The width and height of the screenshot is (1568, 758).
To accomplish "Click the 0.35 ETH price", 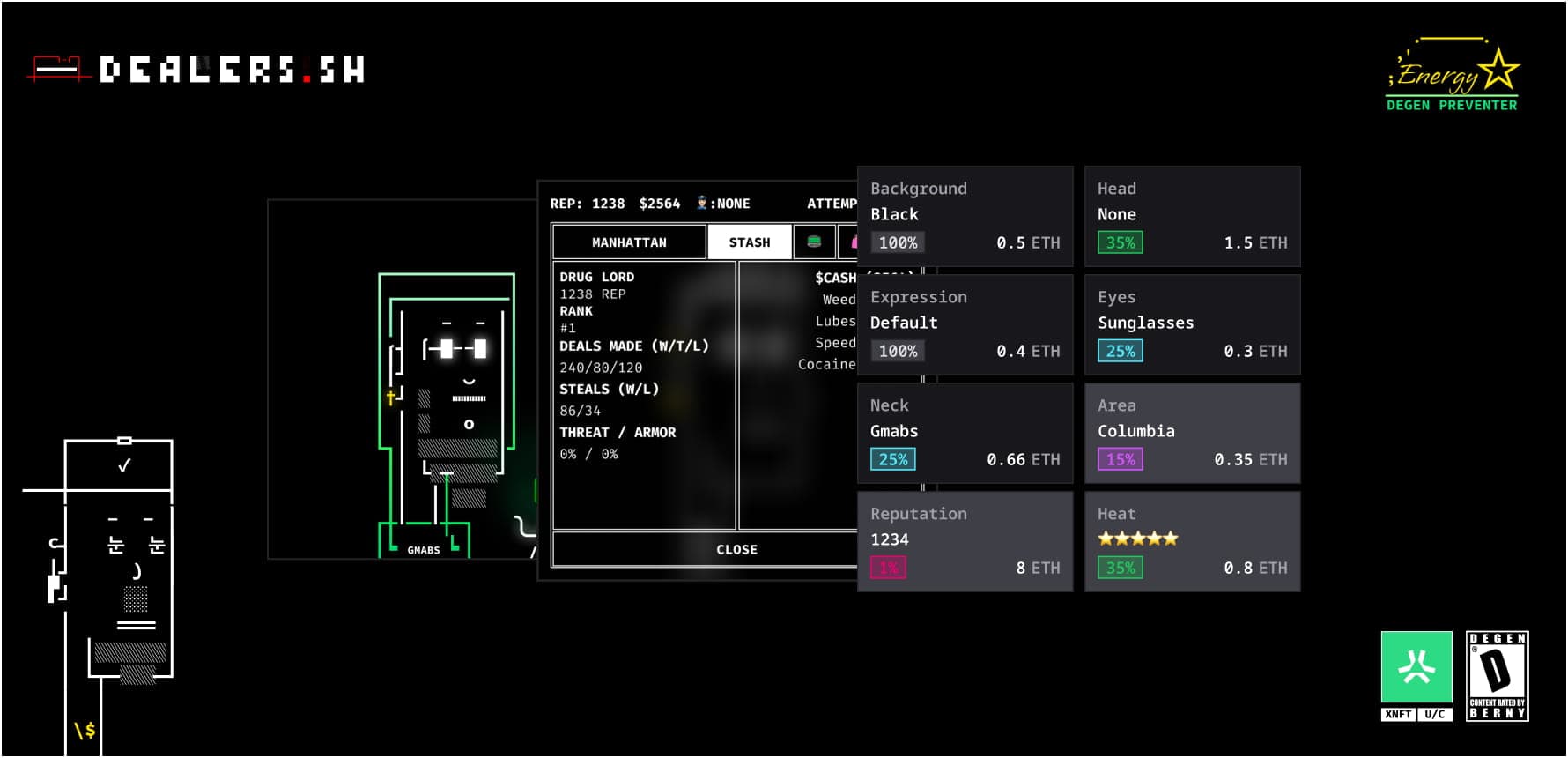I will click(x=1251, y=459).
